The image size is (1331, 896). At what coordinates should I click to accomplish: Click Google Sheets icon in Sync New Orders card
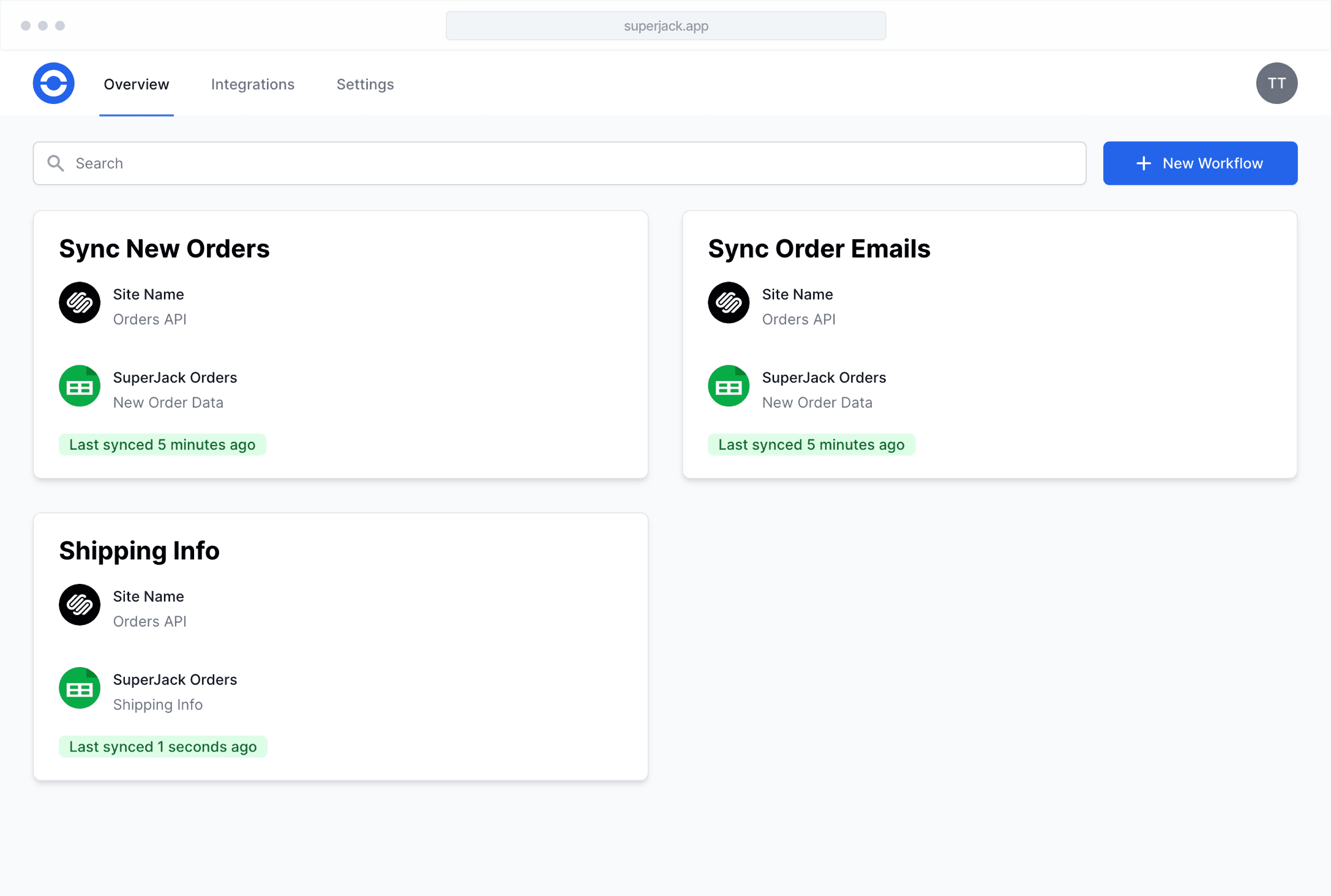click(x=80, y=386)
